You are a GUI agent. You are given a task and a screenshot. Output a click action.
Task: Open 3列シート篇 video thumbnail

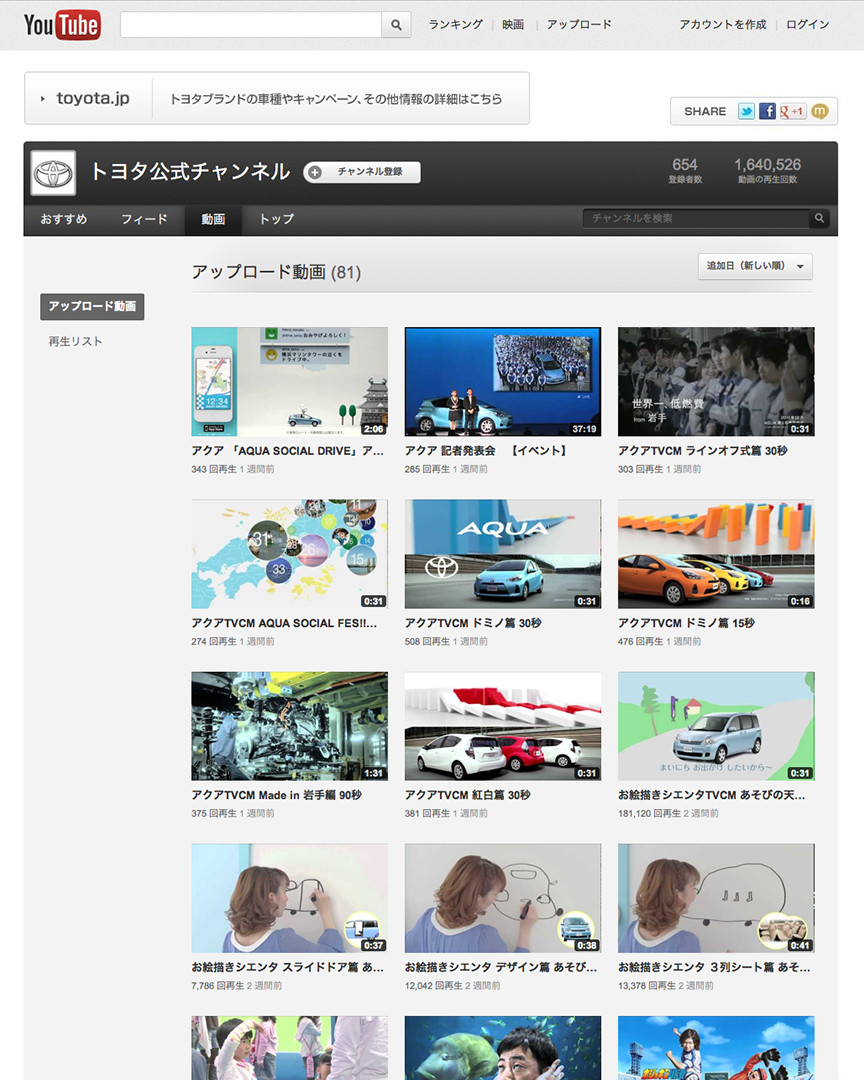click(716, 898)
